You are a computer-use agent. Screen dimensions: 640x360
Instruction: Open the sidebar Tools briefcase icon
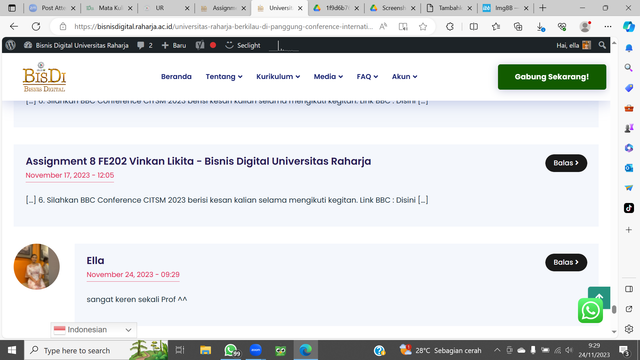629,108
